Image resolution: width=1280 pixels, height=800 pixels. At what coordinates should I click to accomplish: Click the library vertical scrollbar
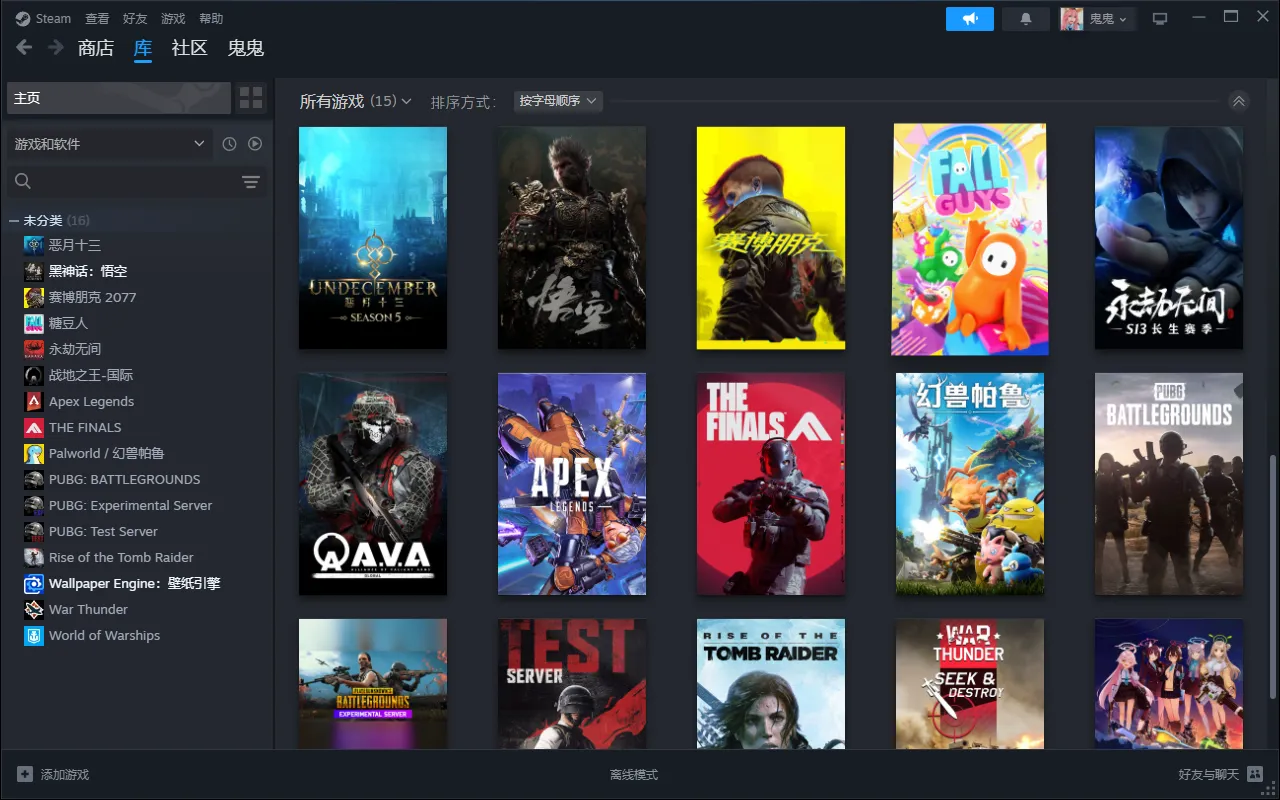pyautogui.click(x=1272, y=575)
